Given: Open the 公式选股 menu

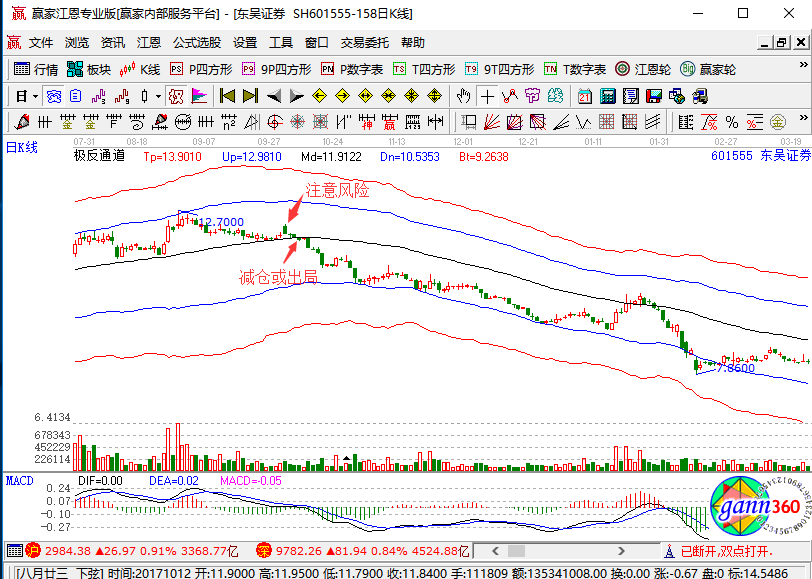Looking at the screenshot, I should pos(197,42).
